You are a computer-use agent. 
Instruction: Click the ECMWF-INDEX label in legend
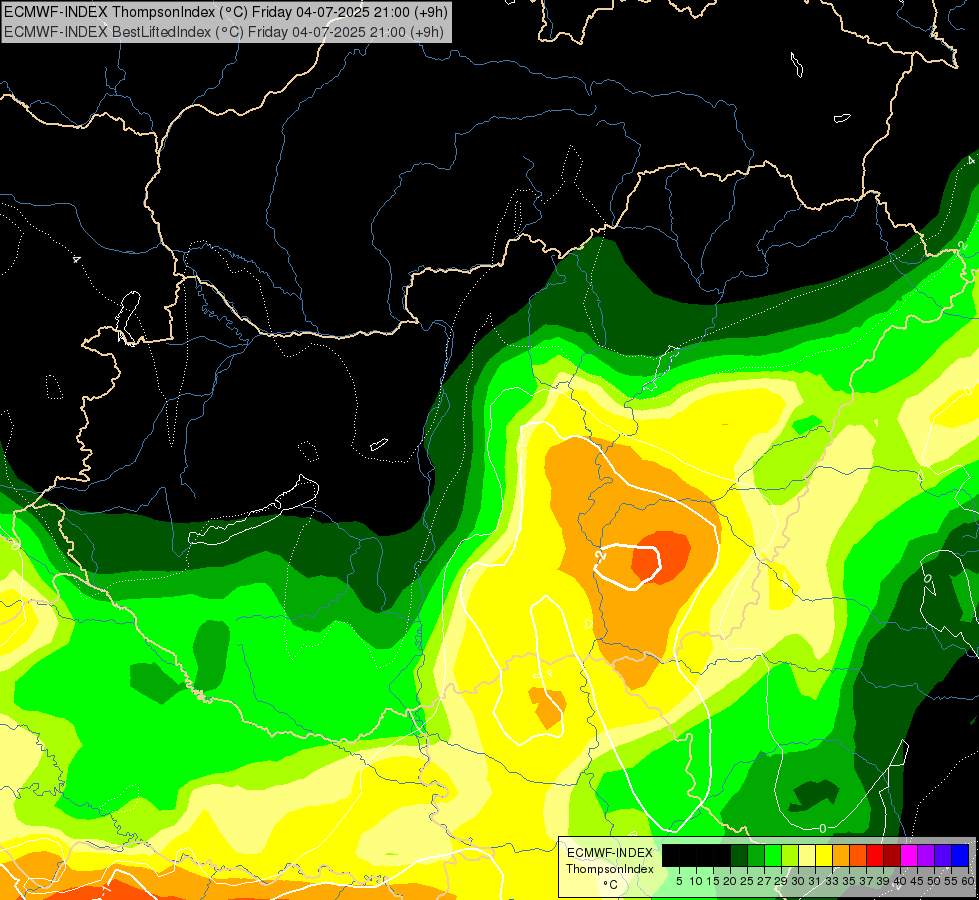click(x=609, y=853)
